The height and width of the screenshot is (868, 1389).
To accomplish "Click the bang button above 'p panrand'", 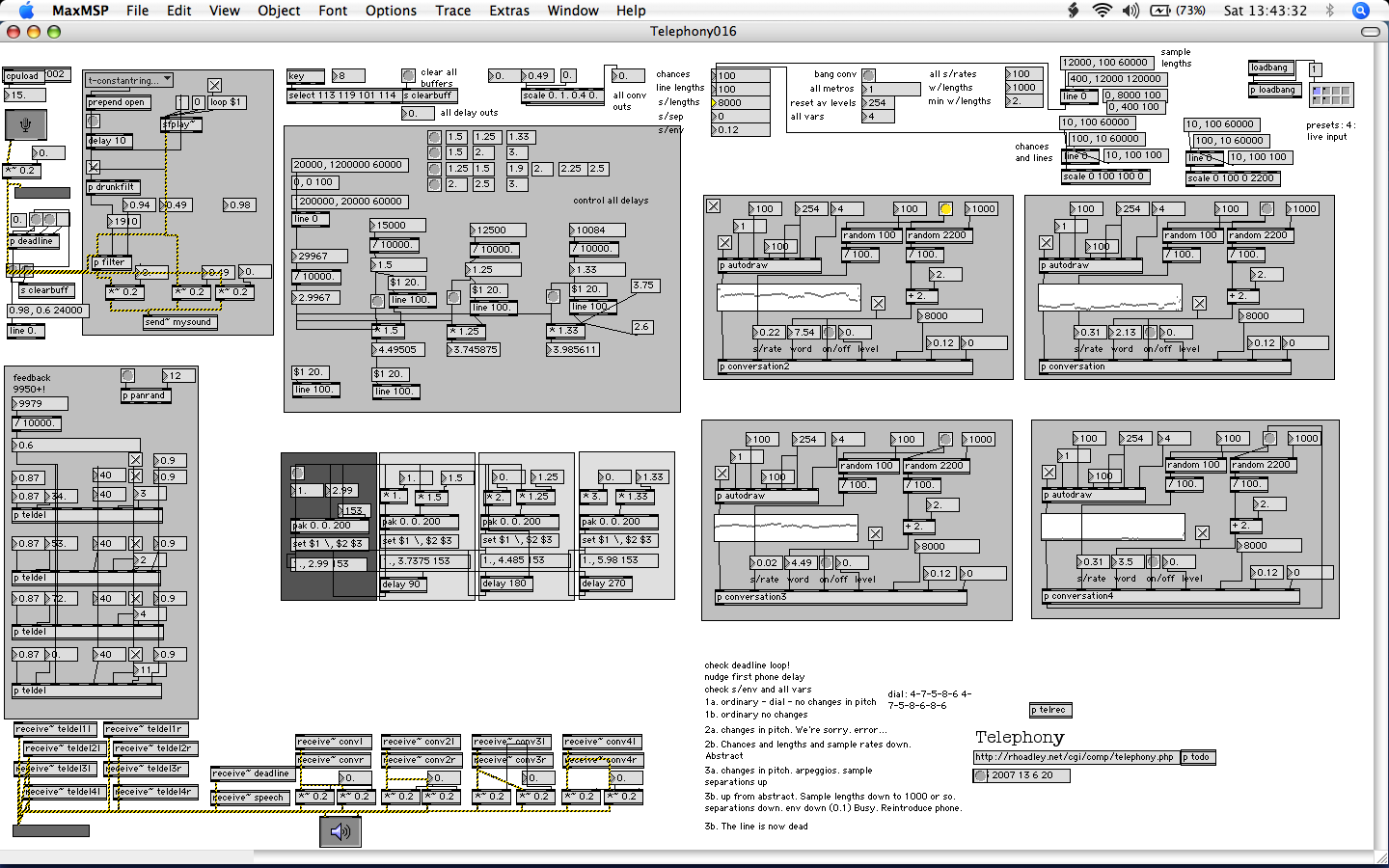I will coord(127,376).
